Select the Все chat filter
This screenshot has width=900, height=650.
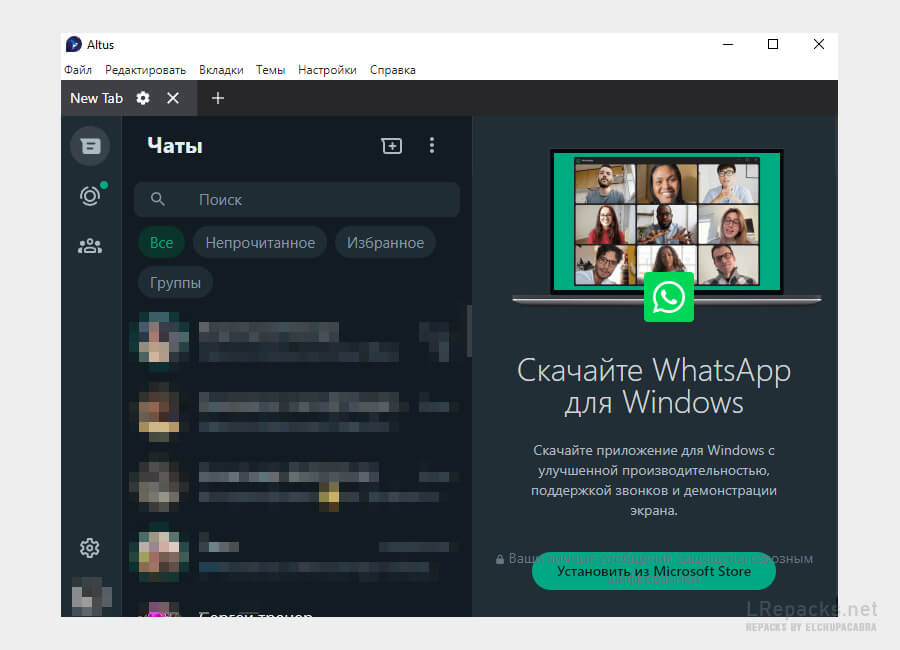pyautogui.click(x=161, y=243)
